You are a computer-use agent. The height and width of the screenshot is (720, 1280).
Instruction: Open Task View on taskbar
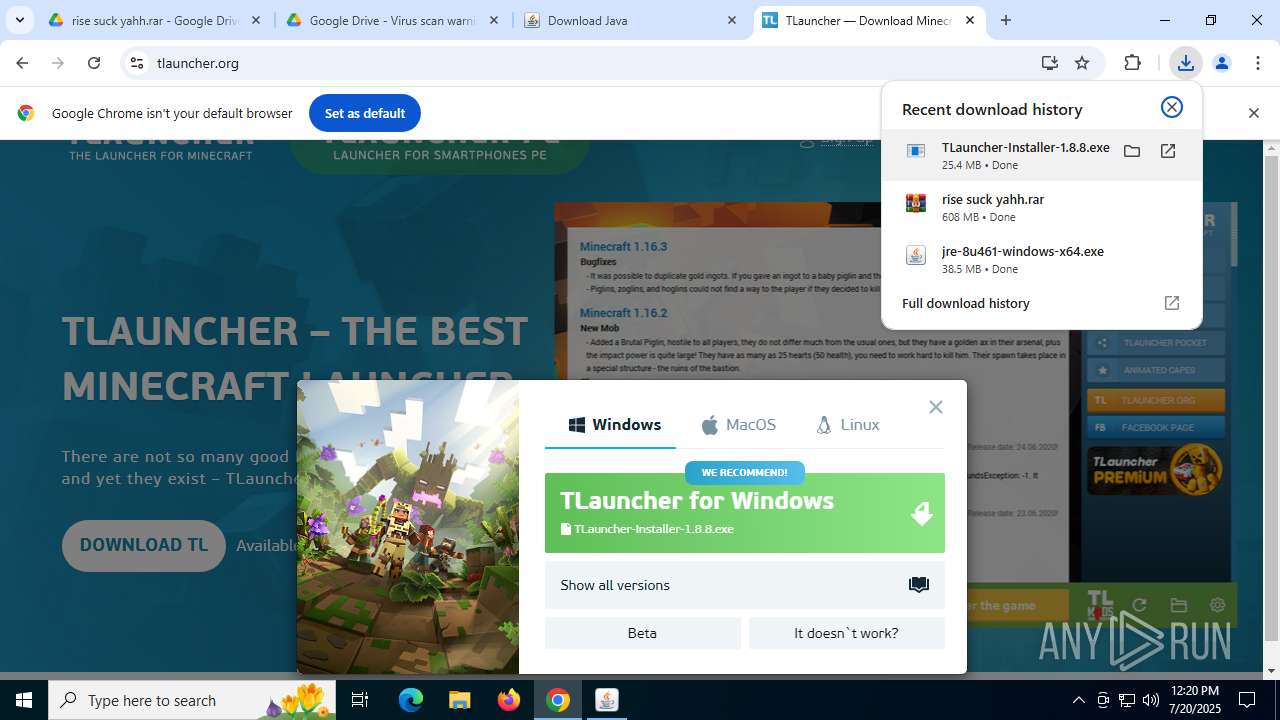pos(361,700)
